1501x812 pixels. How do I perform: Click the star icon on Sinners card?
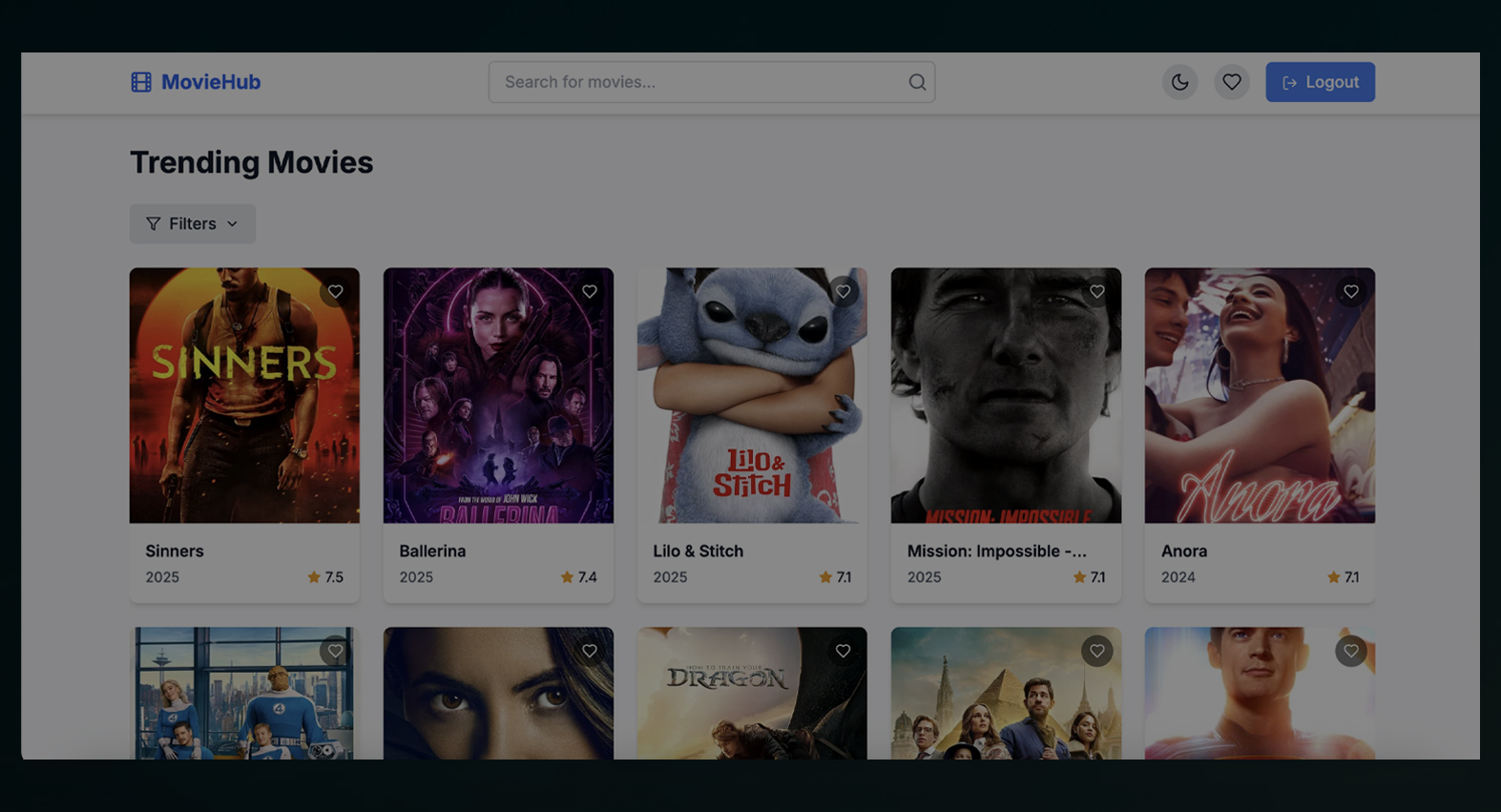click(x=314, y=577)
